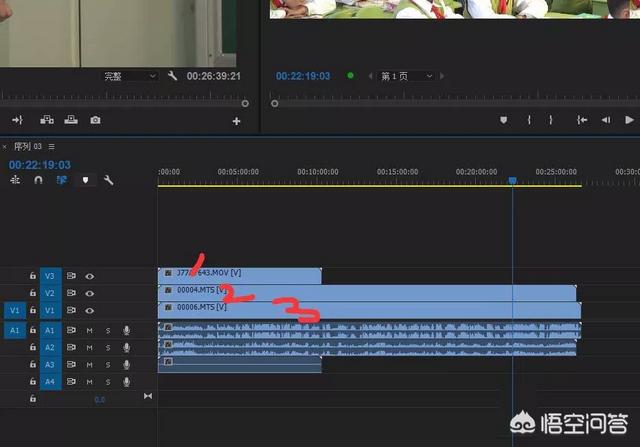Image resolution: width=640 pixels, height=447 pixels.
Task: Select the 序列 03 sequence tab
Action: [27, 147]
